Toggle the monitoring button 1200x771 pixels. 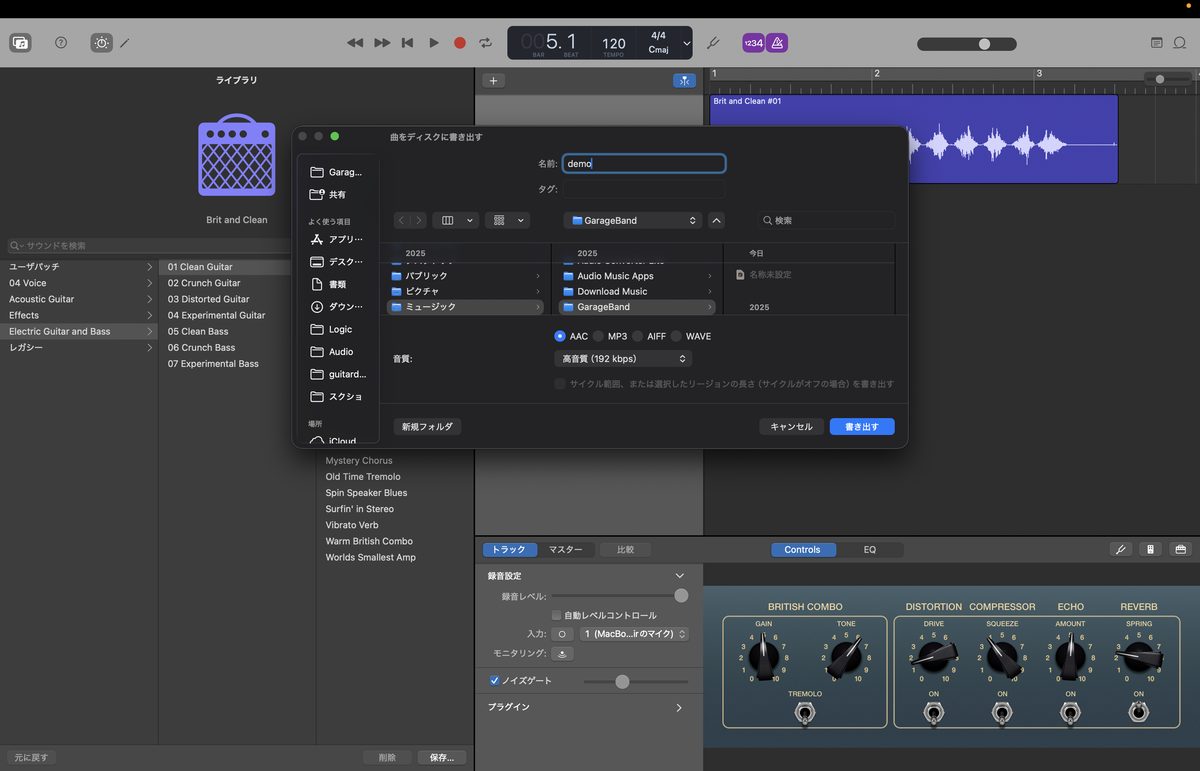[x=562, y=653]
